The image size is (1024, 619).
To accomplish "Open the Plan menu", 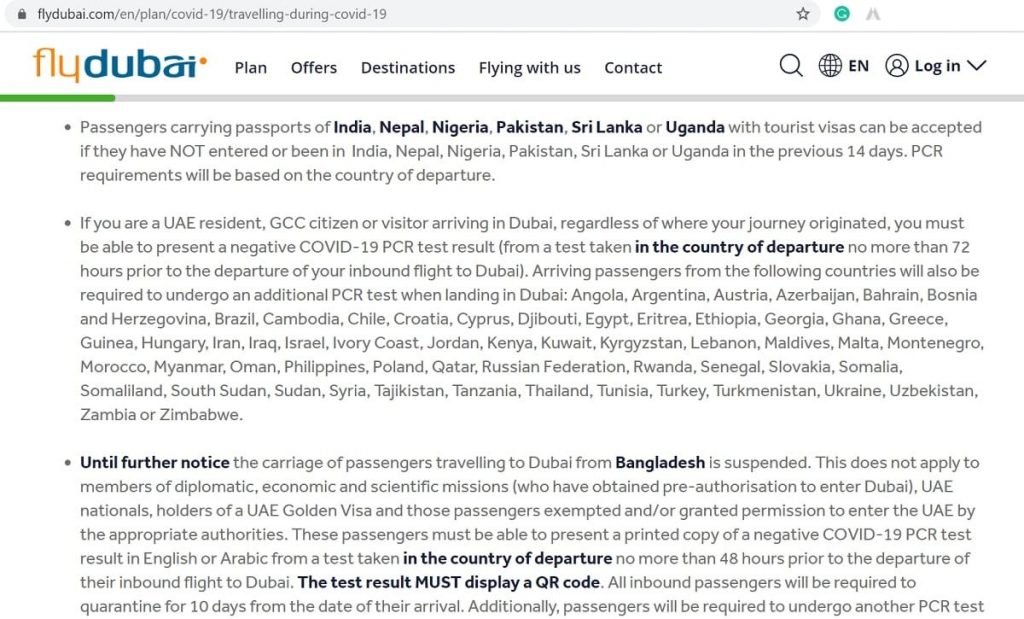I will pyautogui.click(x=251, y=67).
